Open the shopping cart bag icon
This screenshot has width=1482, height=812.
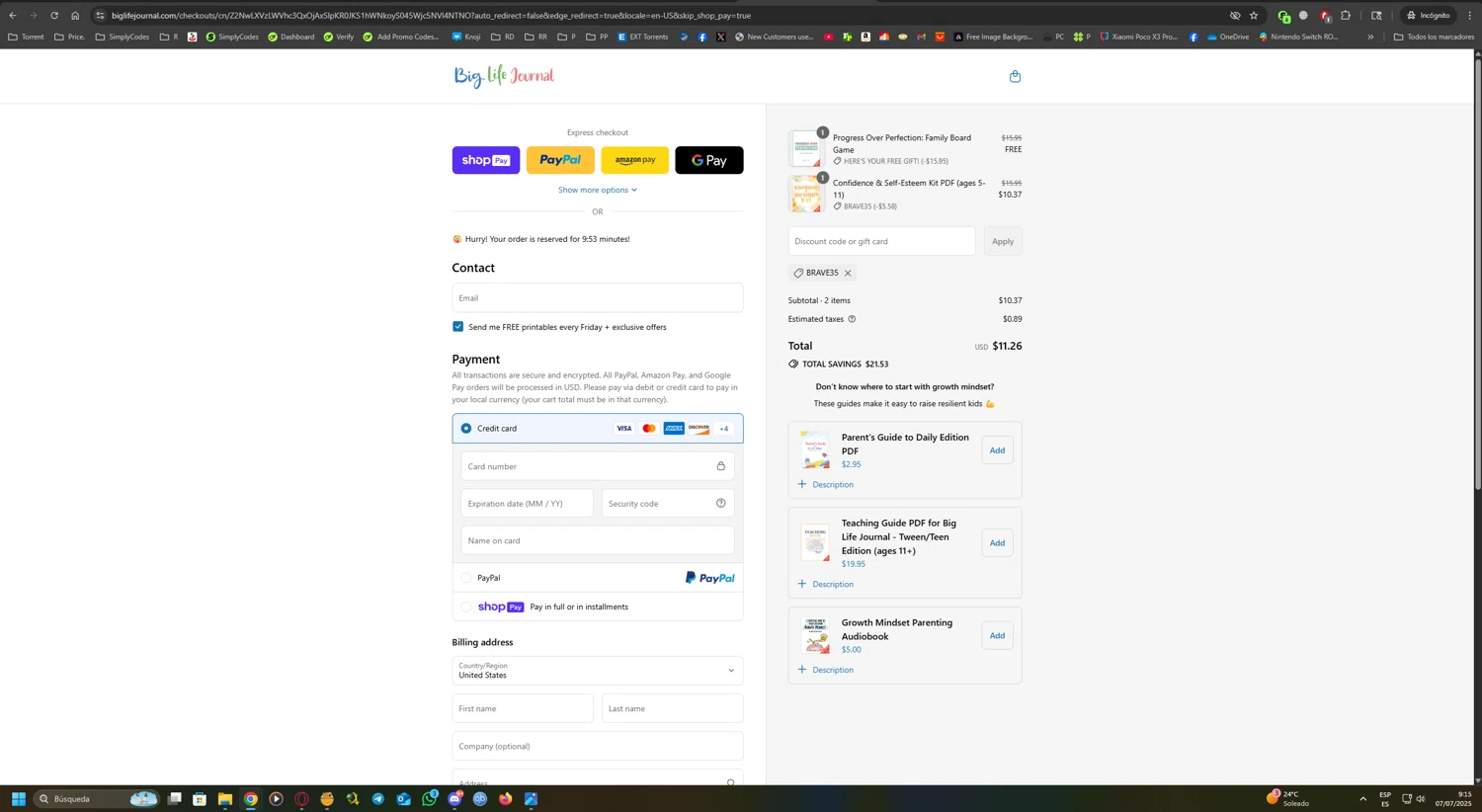1015,76
